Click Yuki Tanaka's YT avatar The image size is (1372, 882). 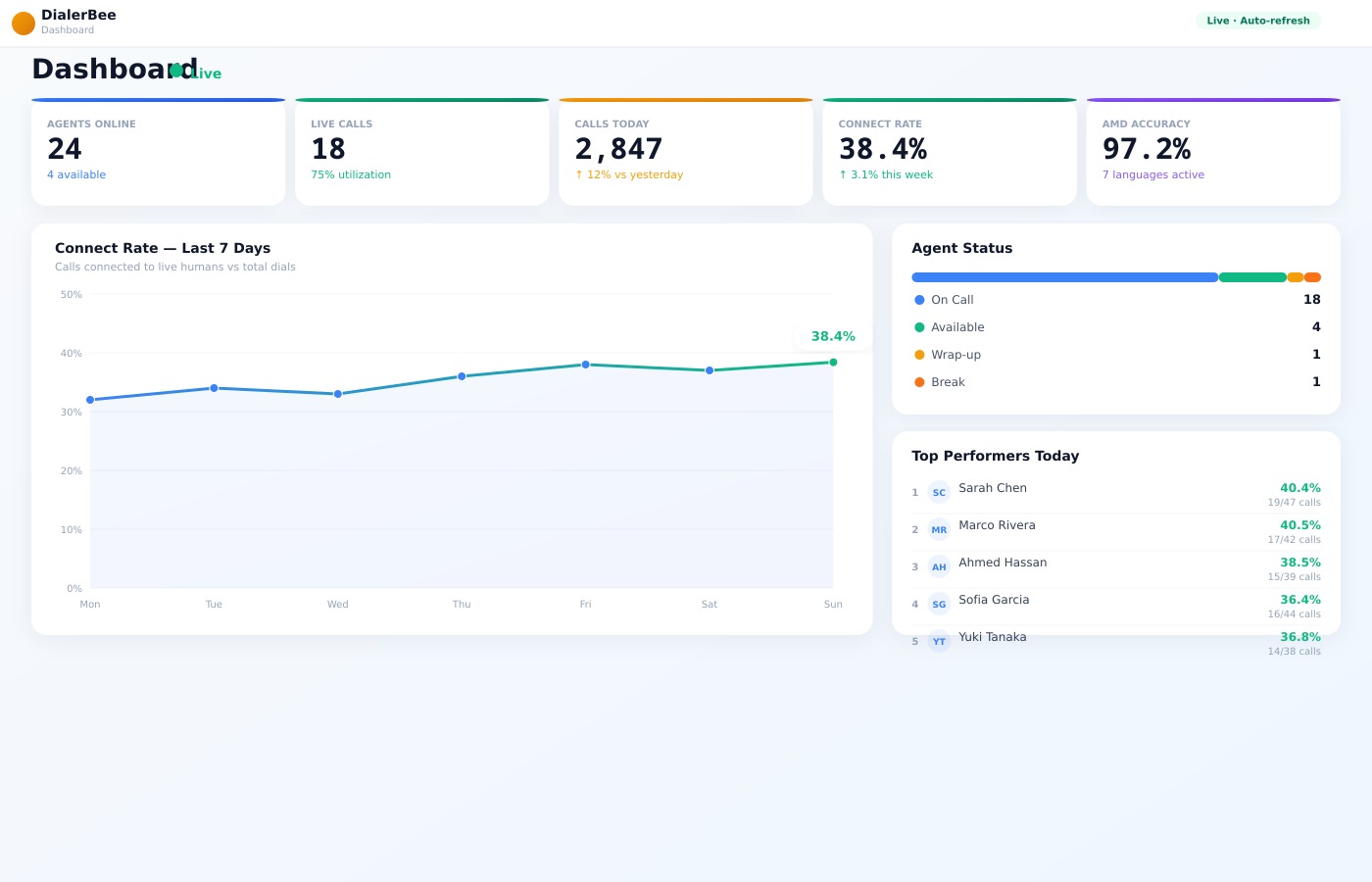click(x=939, y=642)
